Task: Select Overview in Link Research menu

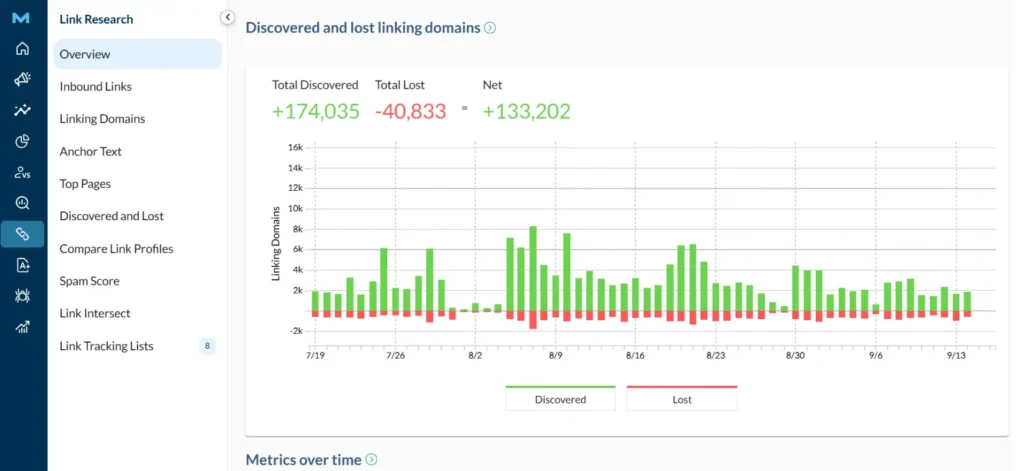Action: [x=138, y=54]
